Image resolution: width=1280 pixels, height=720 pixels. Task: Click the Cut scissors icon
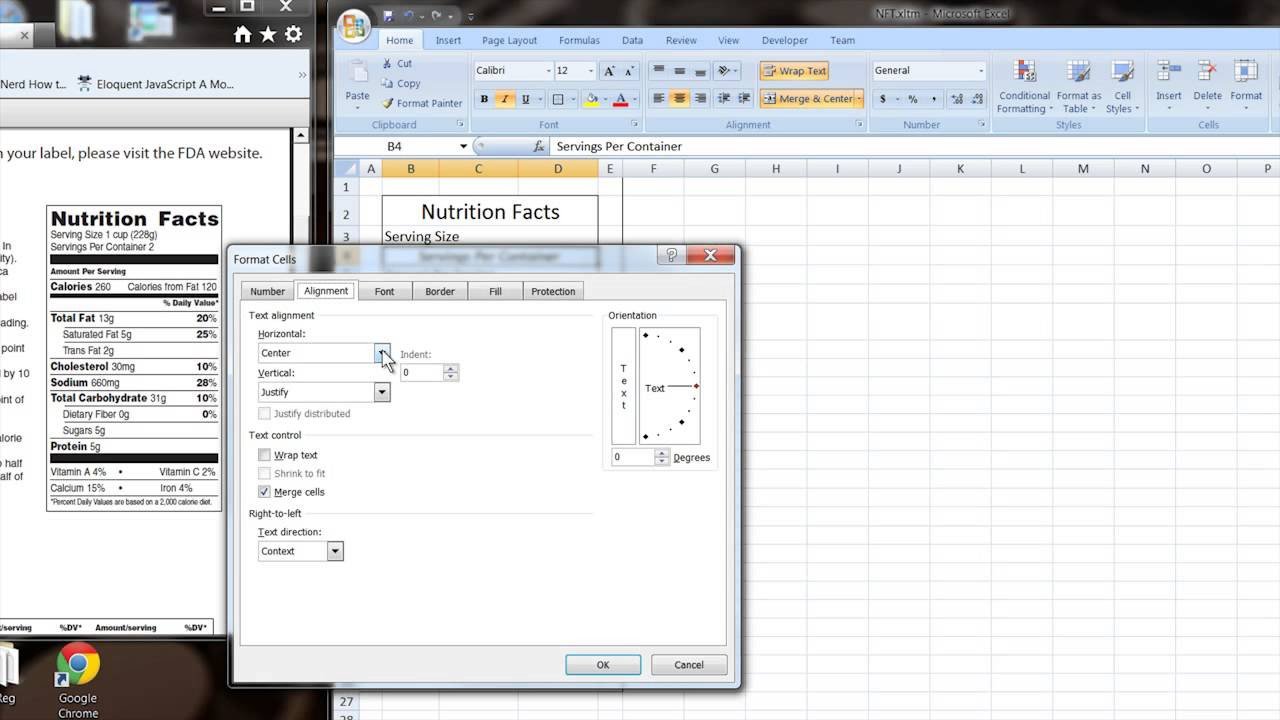point(388,63)
